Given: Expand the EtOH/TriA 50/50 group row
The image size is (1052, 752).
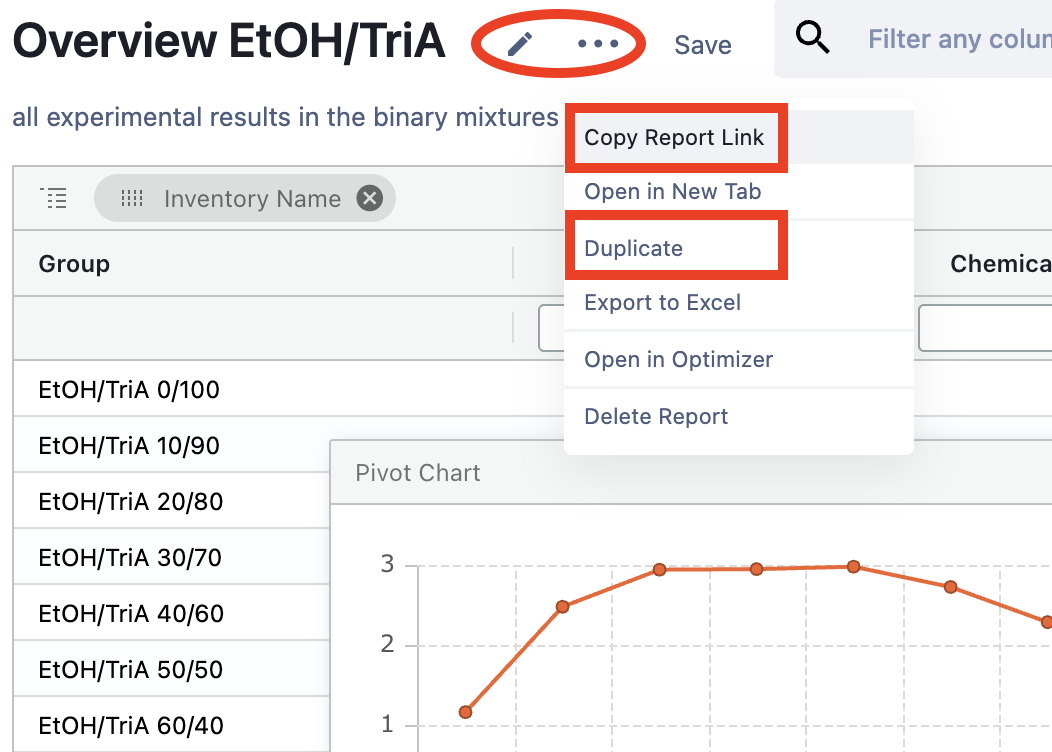Looking at the screenshot, I should click(130, 670).
